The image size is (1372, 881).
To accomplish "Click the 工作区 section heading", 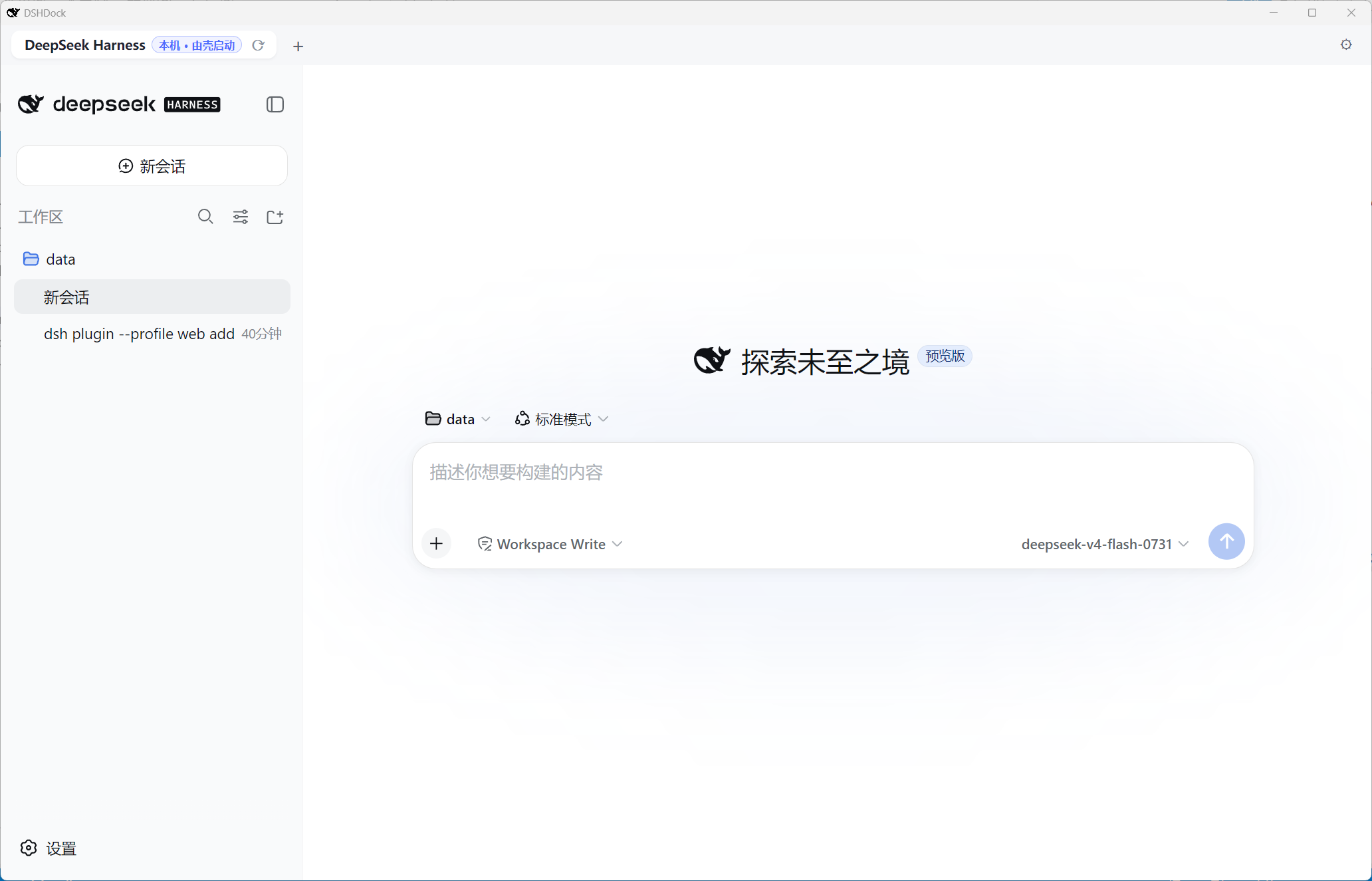I will pyautogui.click(x=41, y=217).
